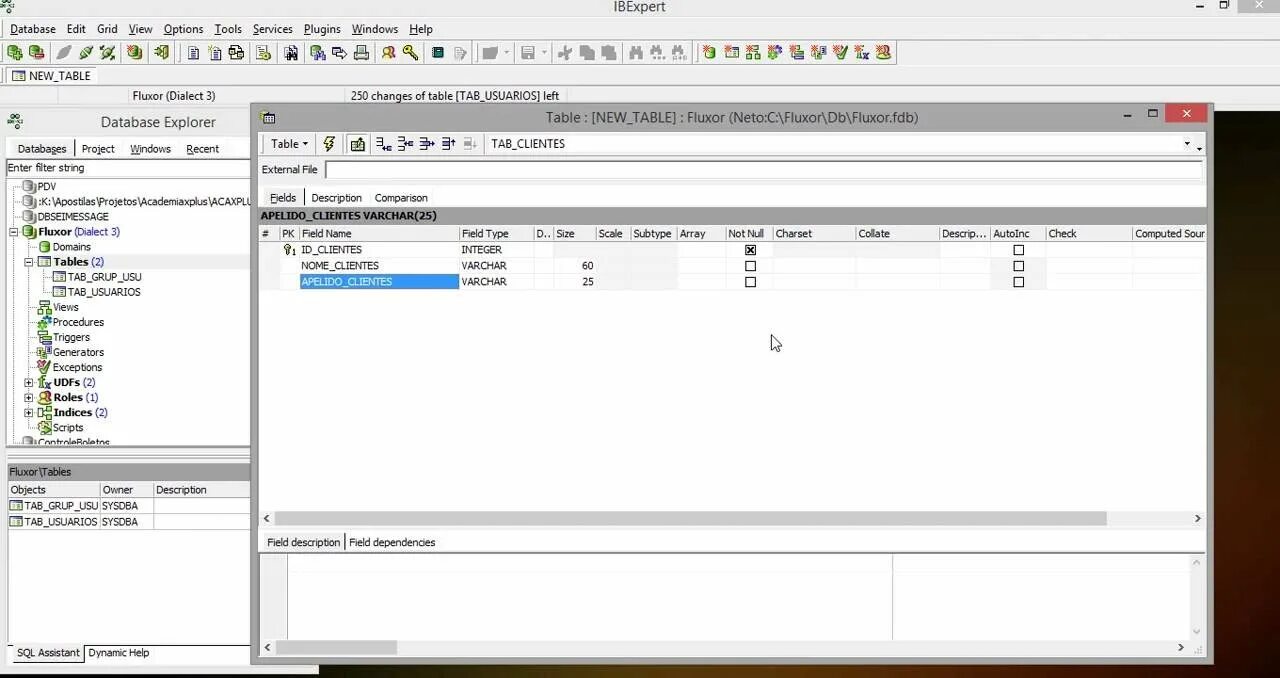Open the print icon on the toolbar
The width and height of the screenshot is (1280, 678).
point(362,52)
